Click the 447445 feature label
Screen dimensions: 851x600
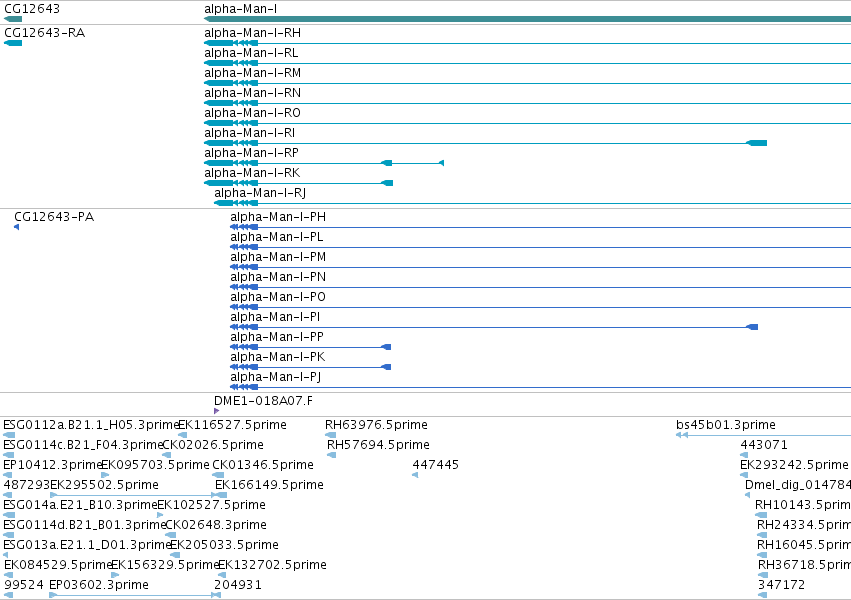(435, 465)
